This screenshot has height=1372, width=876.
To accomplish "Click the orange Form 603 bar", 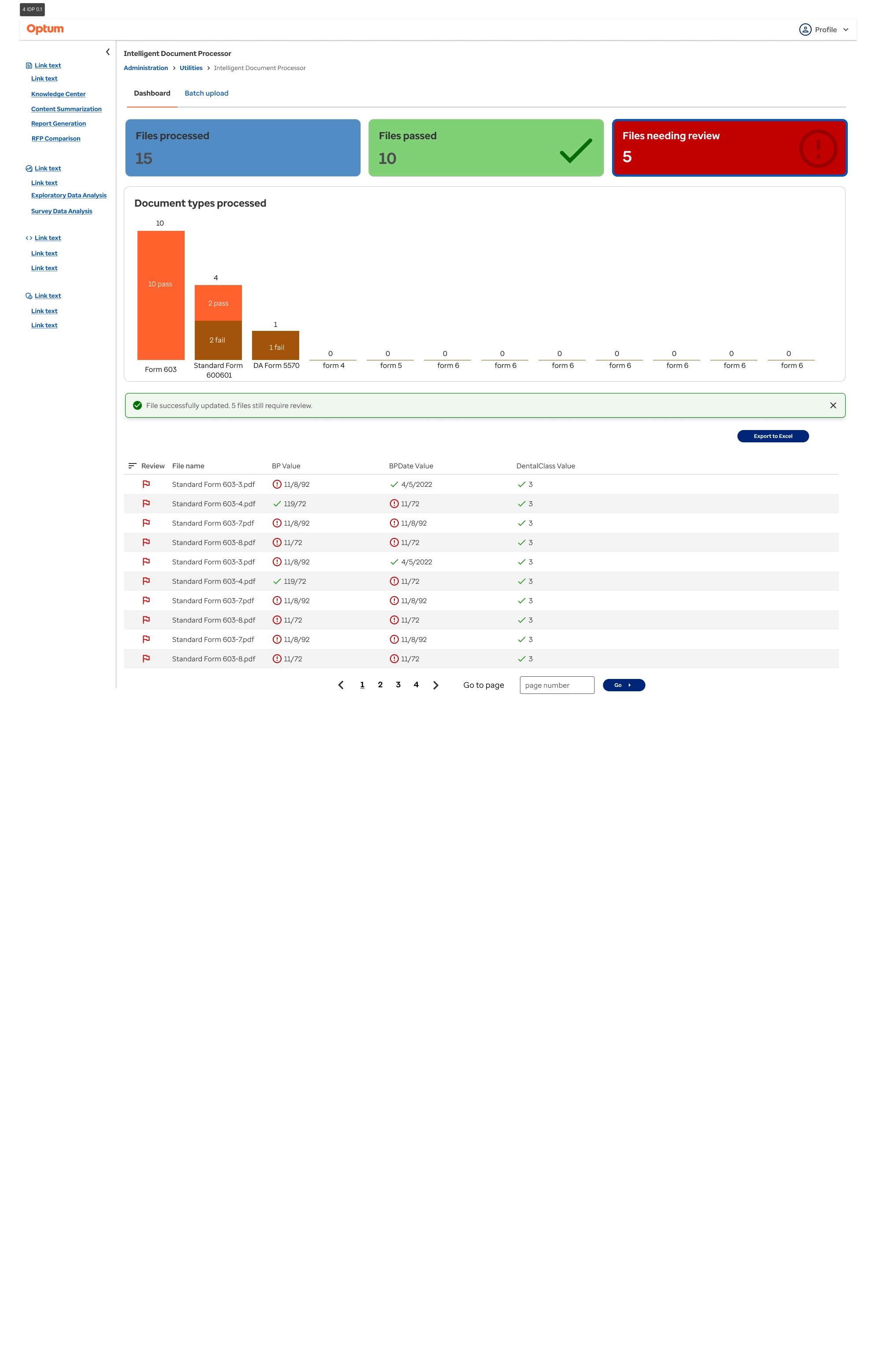I will (x=161, y=295).
